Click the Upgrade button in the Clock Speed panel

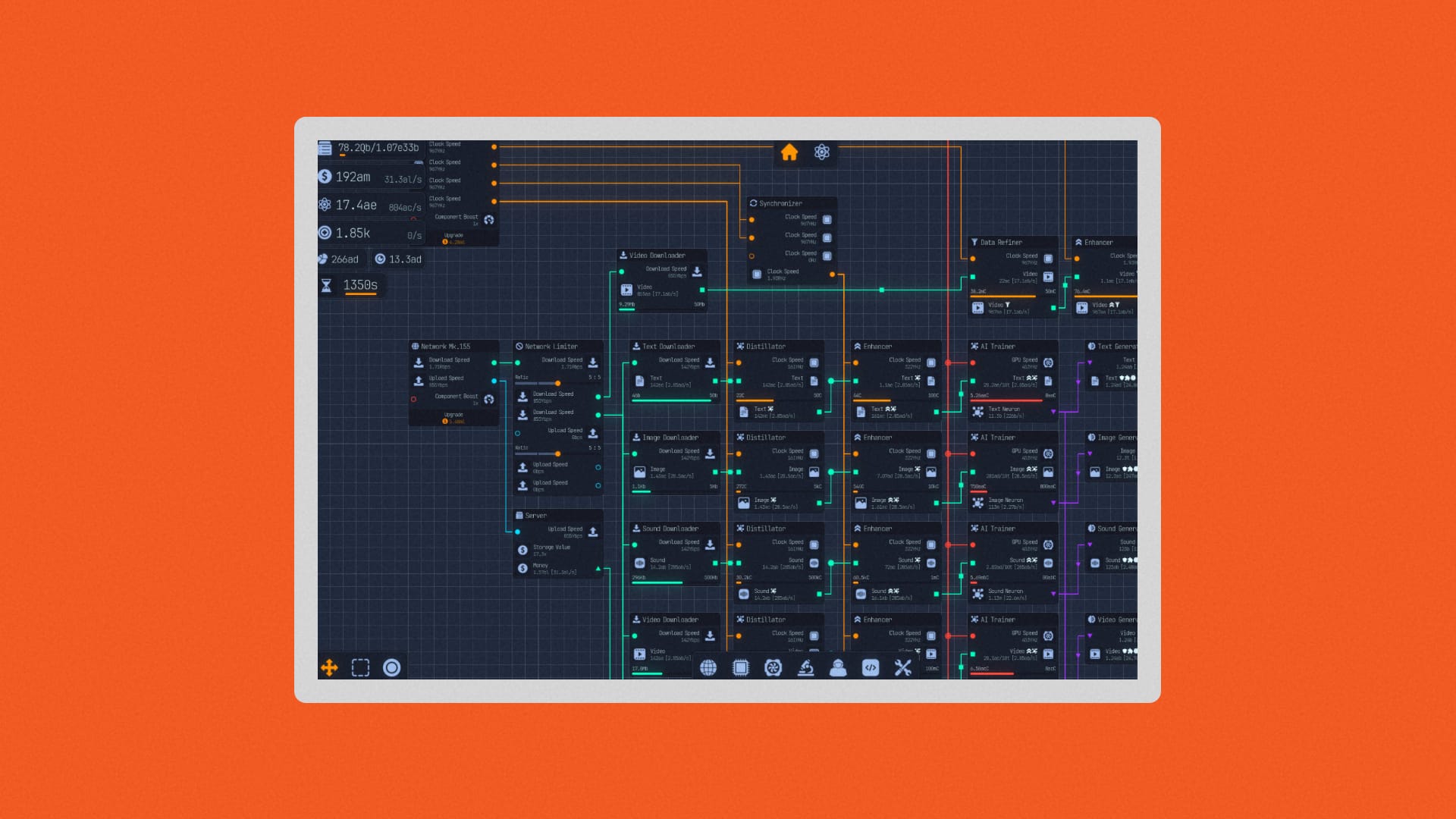point(453,237)
